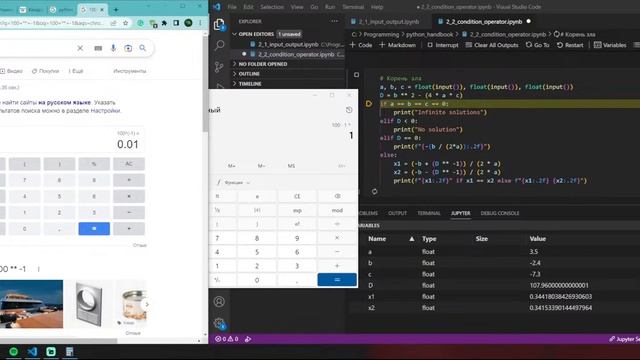Screen dimensions: 640x360
Task: Switch to the Debug Console panel tab
Action: click(x=500, y=213)
